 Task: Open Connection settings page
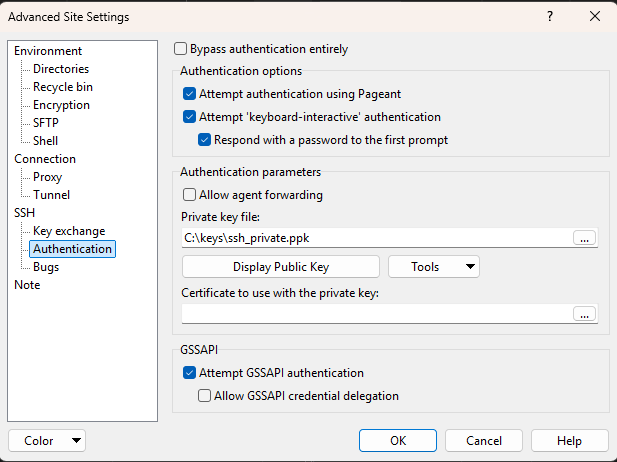(45, 159)
